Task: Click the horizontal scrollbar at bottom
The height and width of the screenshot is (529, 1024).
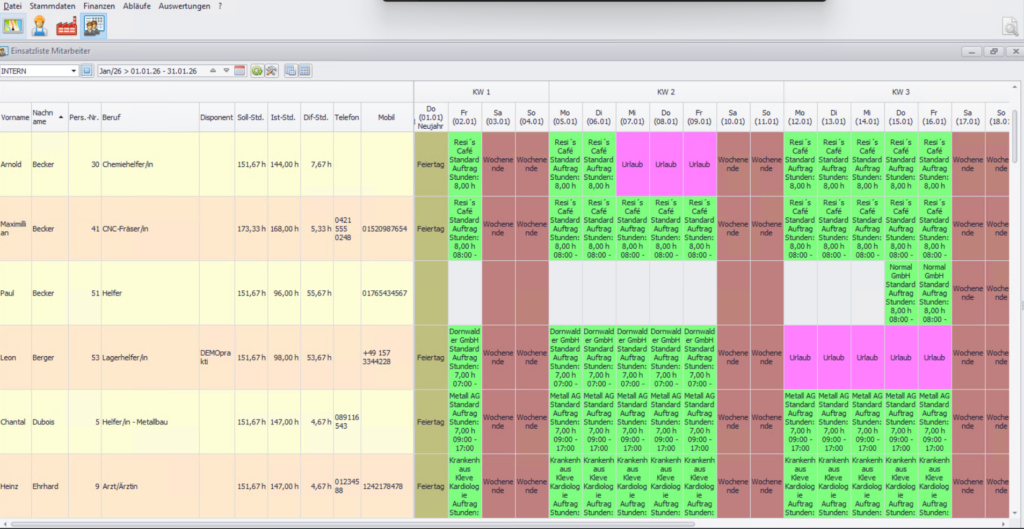Action: pyautogui.click(x=500, y=524)
